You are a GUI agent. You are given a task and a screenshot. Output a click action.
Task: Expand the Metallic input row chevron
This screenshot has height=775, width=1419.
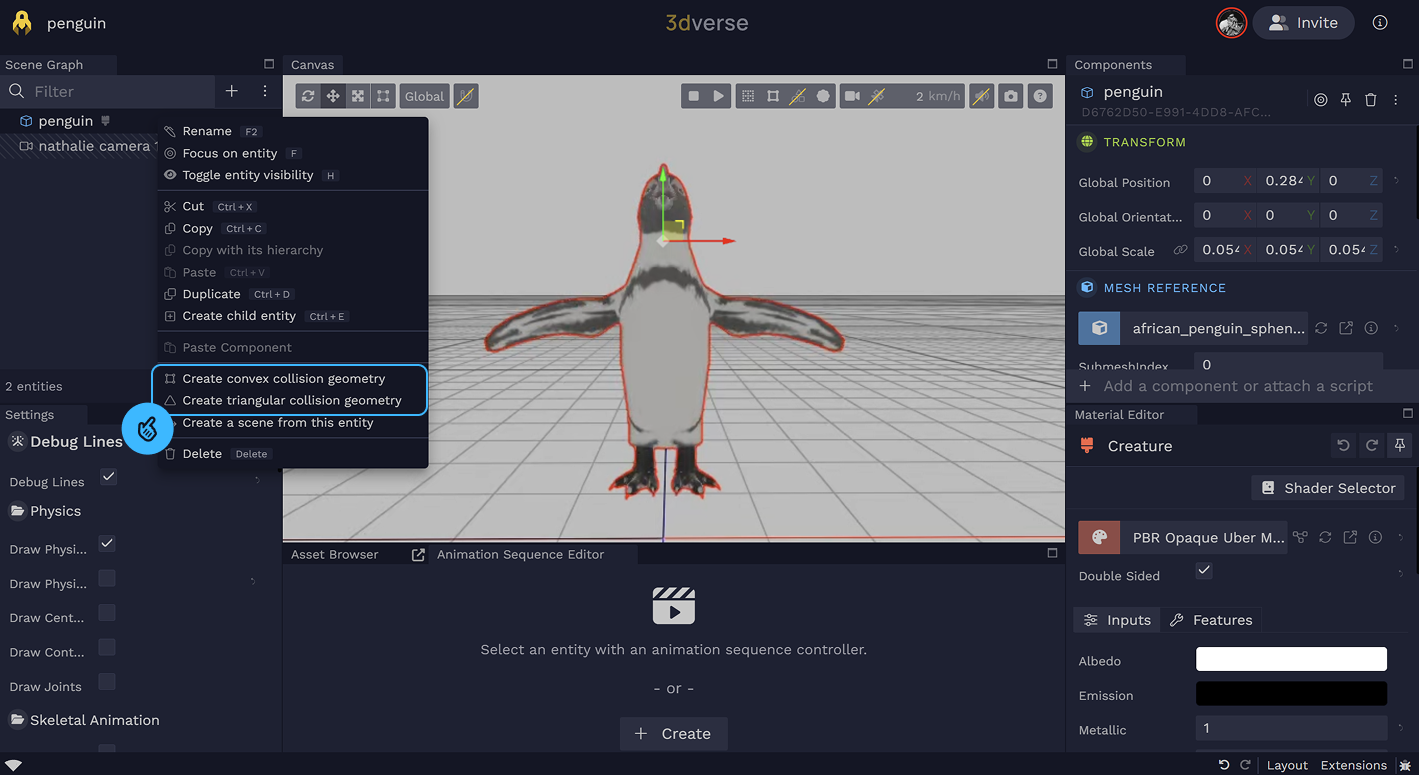[x=1400, y=728]
